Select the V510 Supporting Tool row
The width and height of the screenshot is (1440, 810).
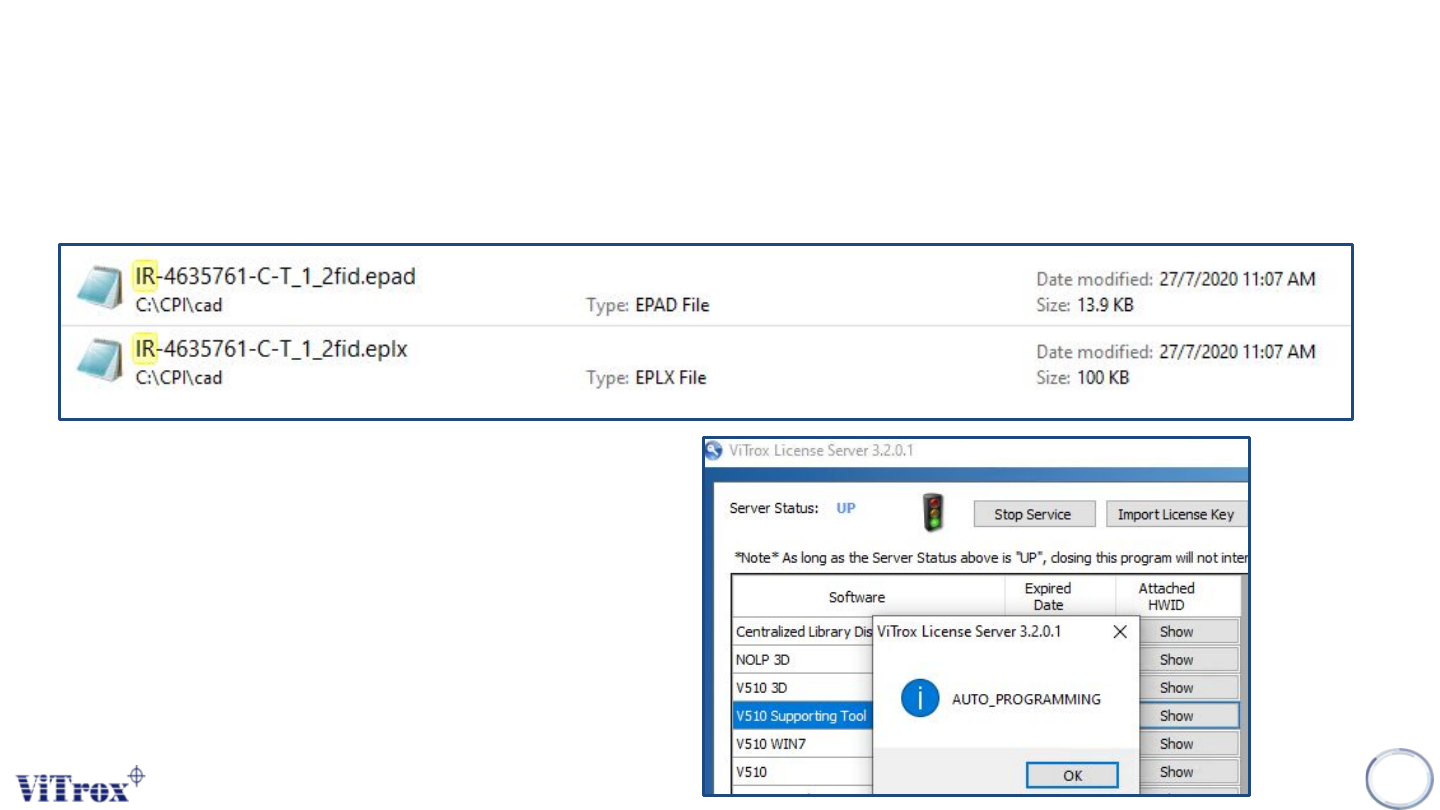(x=804, y=716)
